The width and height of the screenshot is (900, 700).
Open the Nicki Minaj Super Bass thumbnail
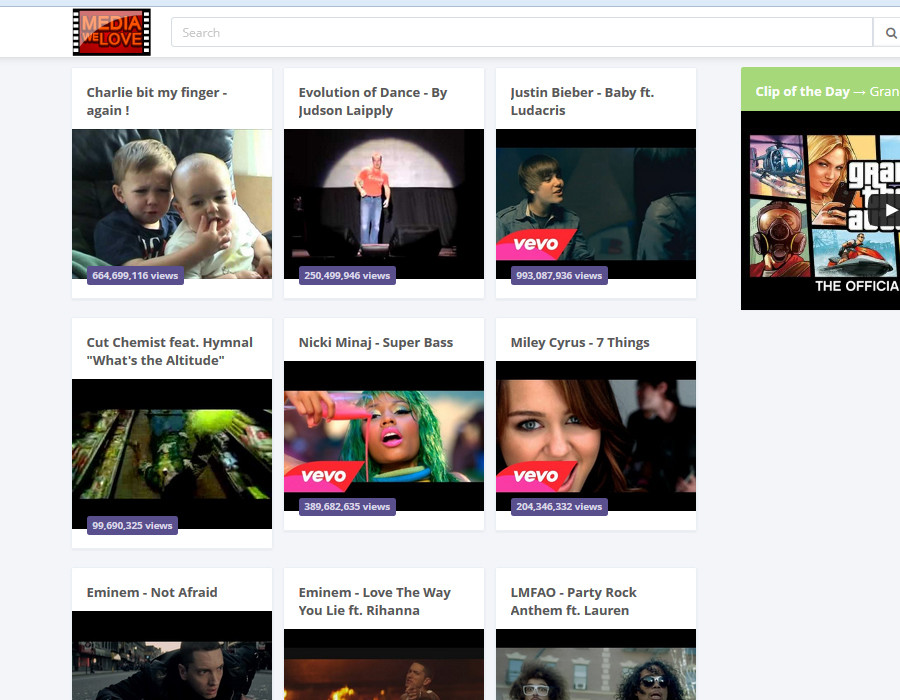[383, 435]
